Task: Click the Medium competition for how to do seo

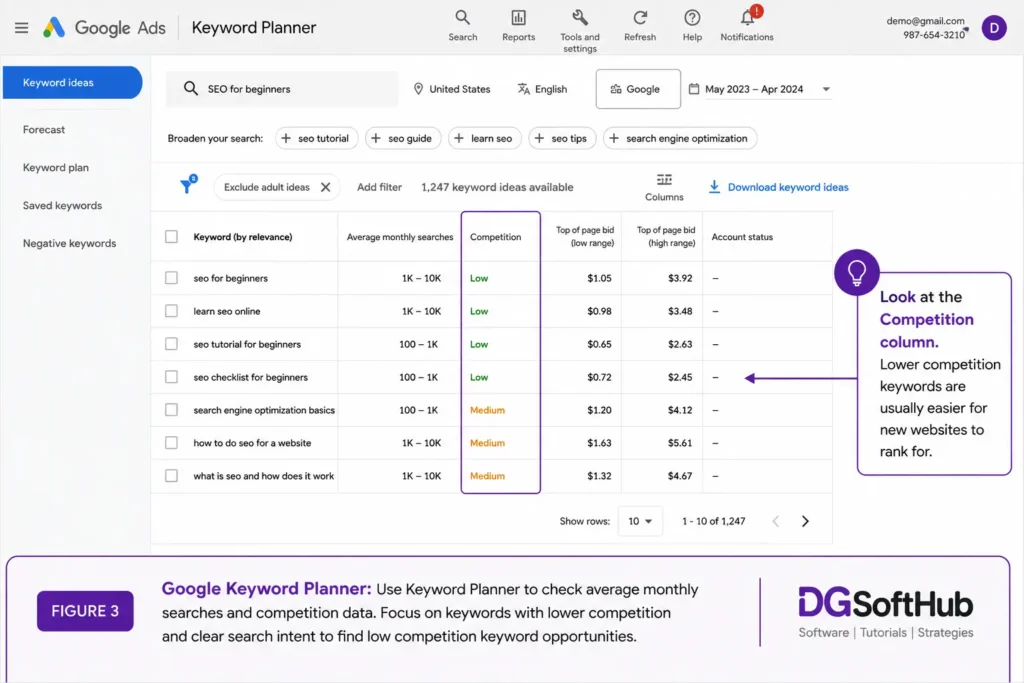Action: (x=487, y=443)
